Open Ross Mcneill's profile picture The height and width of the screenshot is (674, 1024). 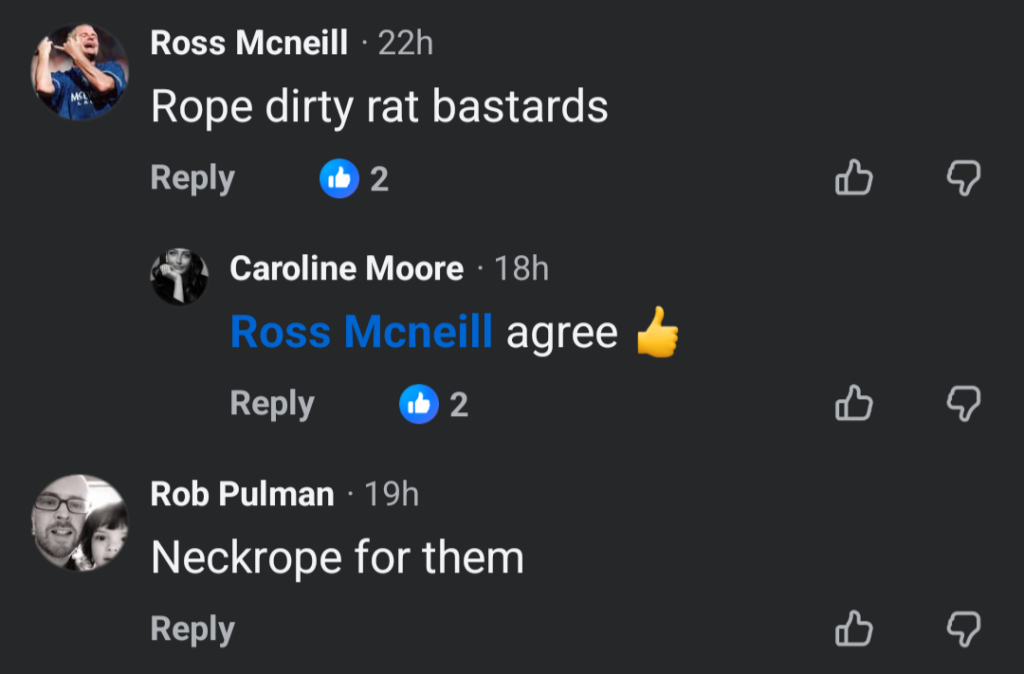(x=79, y=72)
